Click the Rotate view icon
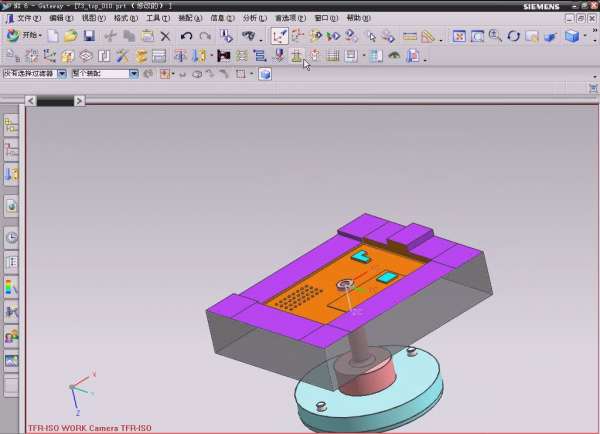This screenshot has width=600, height=434. (x=513, y=36)
